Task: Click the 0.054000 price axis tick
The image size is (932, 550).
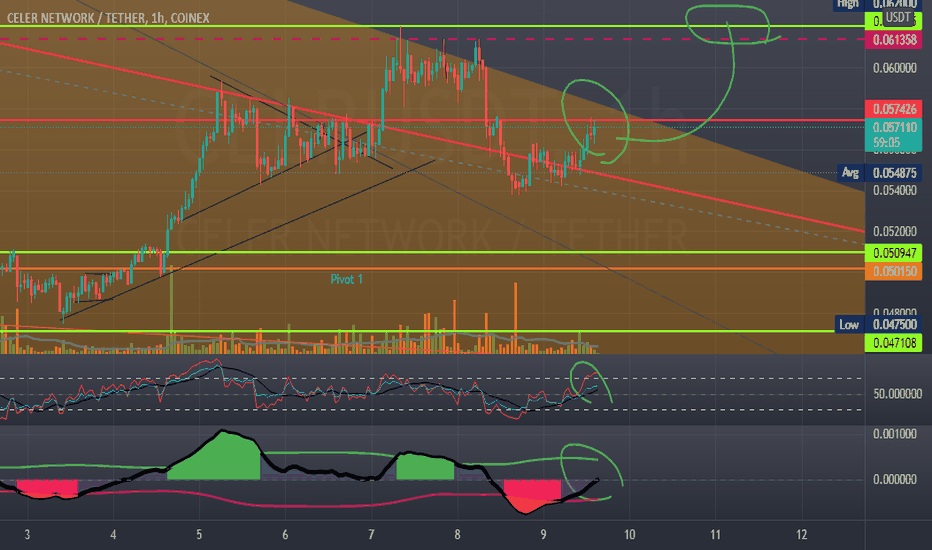Action: pyautogui.click(x=895, y=190)
